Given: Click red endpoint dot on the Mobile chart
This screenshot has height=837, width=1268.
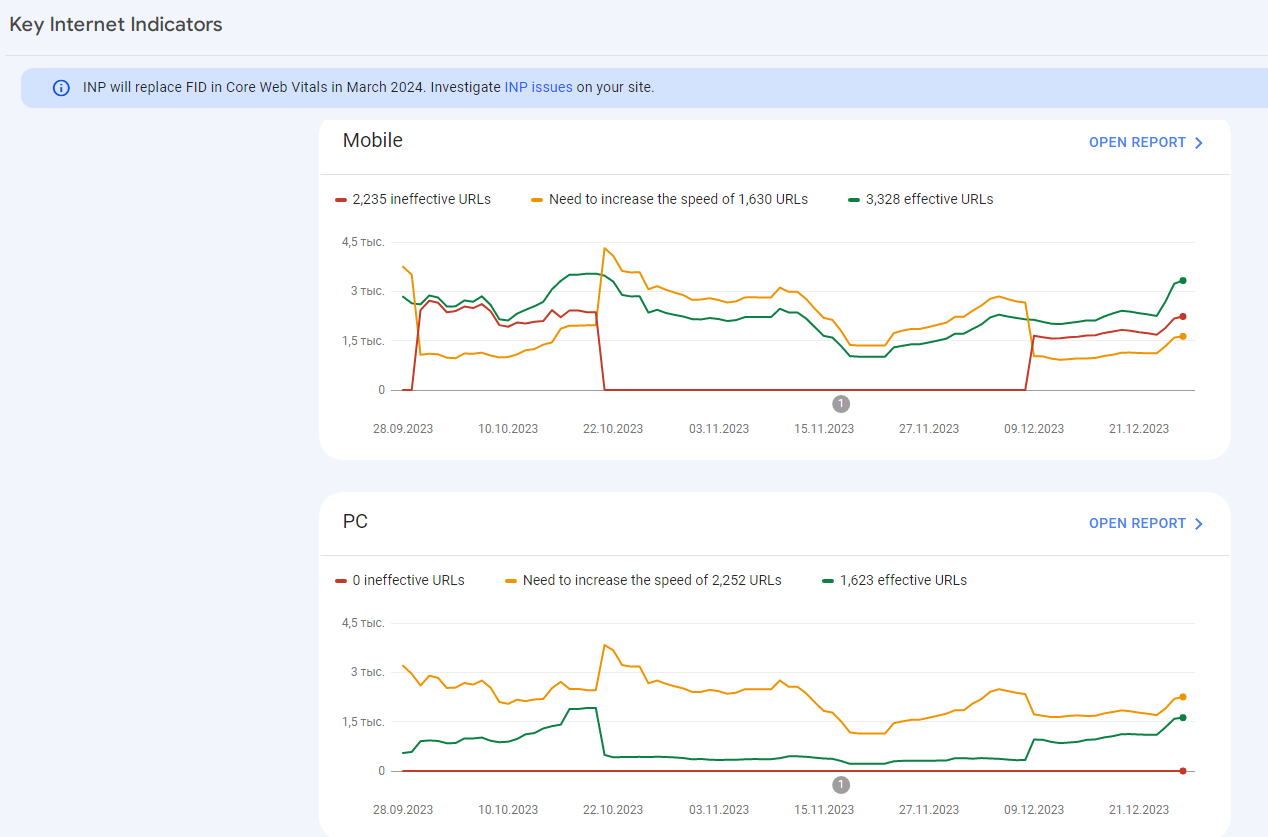Looking at the screenshot, I should pyautogui.click(x=1183, y=316).
